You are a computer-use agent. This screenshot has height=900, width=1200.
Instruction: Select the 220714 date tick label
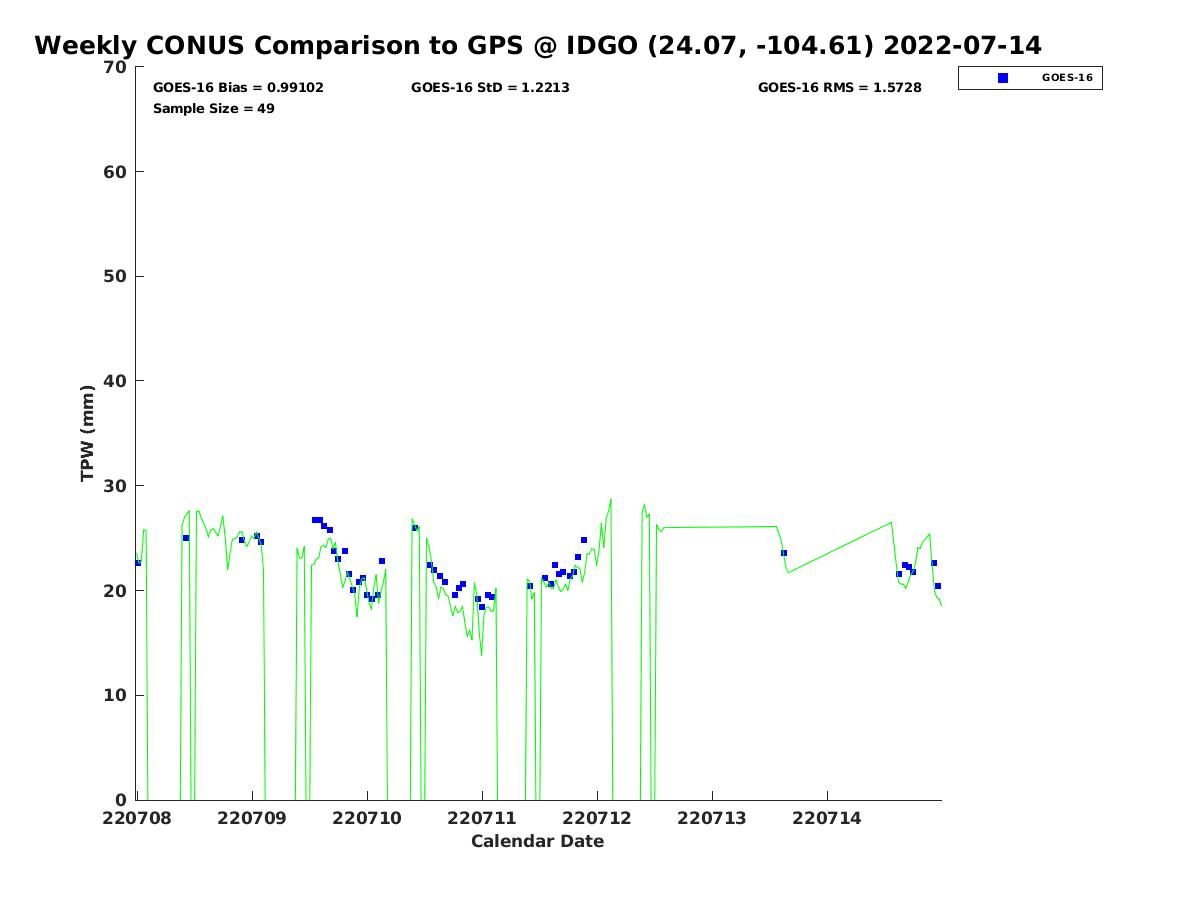pyautogui.click(x=827, y=818)
